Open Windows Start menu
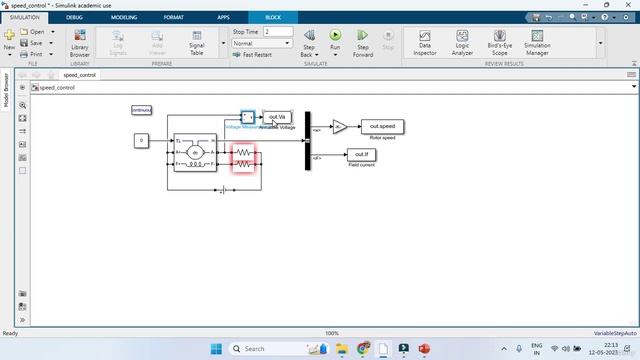640x360 pixels. coord(216,349)
